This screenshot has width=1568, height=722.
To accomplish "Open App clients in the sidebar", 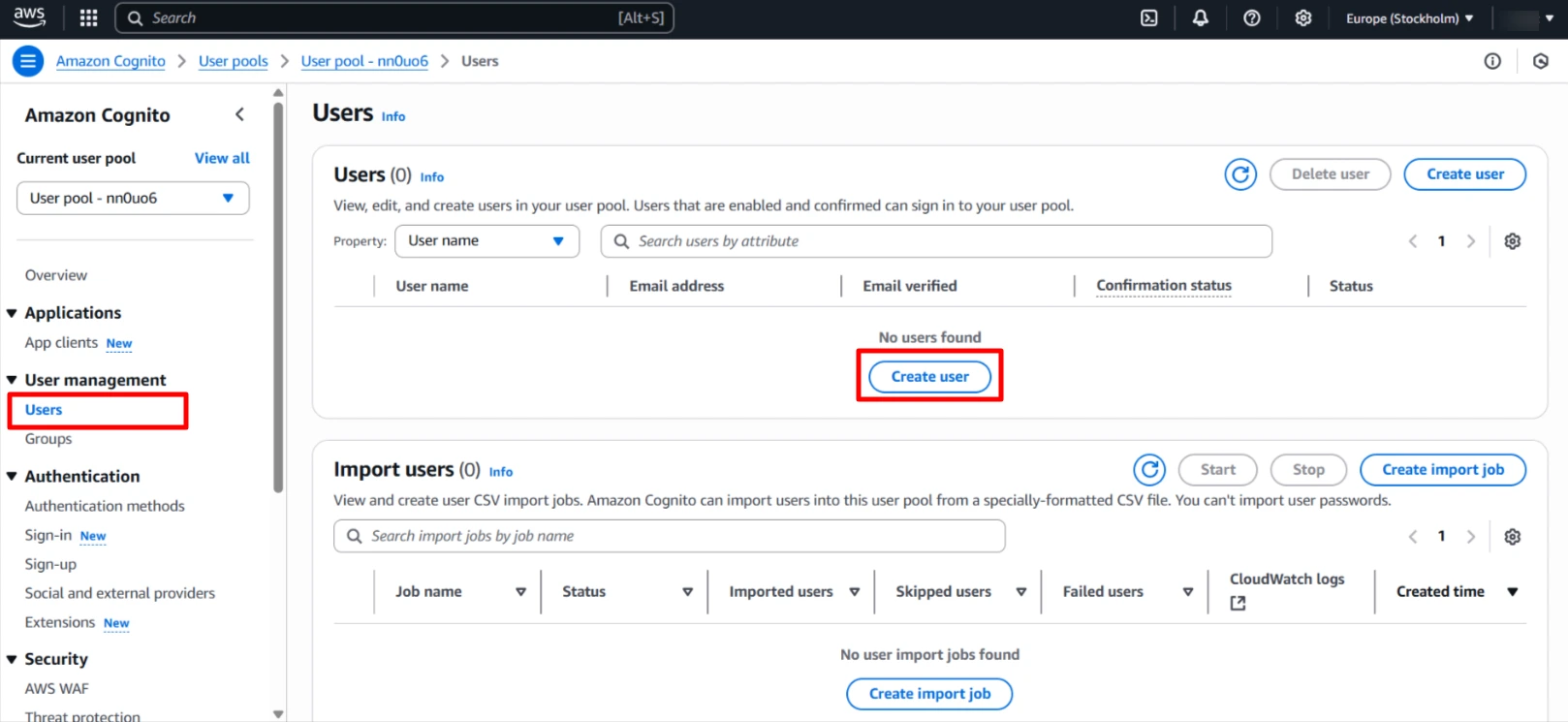I will (62, 343).
